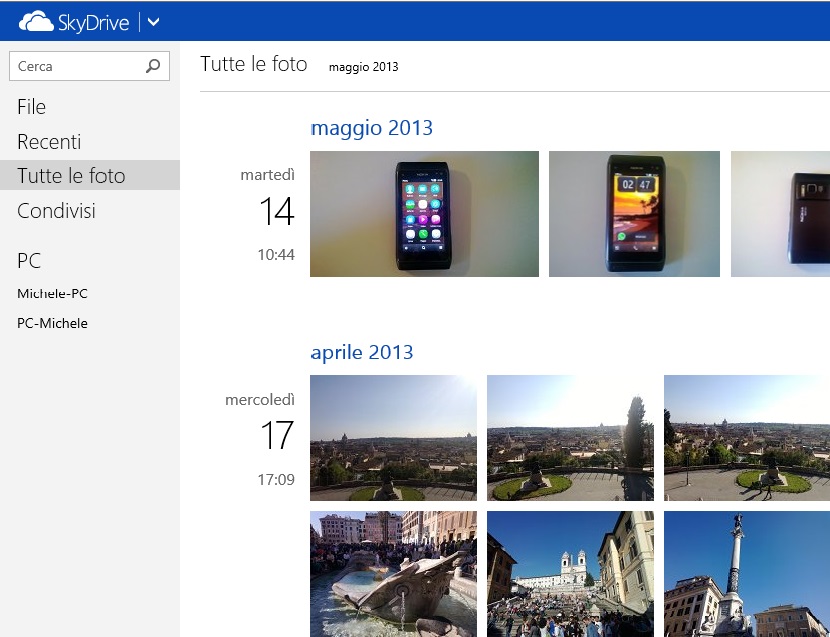Open the Rome skyline photo with cypress tree
Image resolution: width=830 pixels, height=637 pixels.
(570, 438)
